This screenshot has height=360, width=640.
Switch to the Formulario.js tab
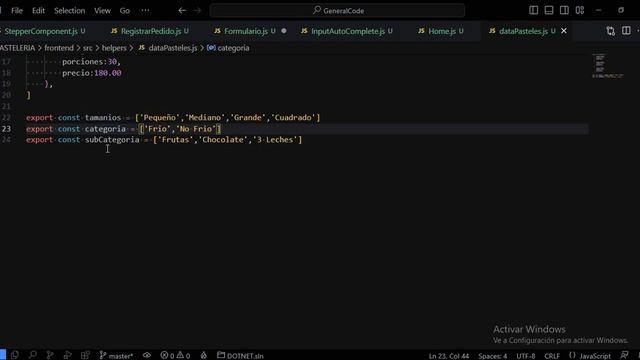[246, 31]
